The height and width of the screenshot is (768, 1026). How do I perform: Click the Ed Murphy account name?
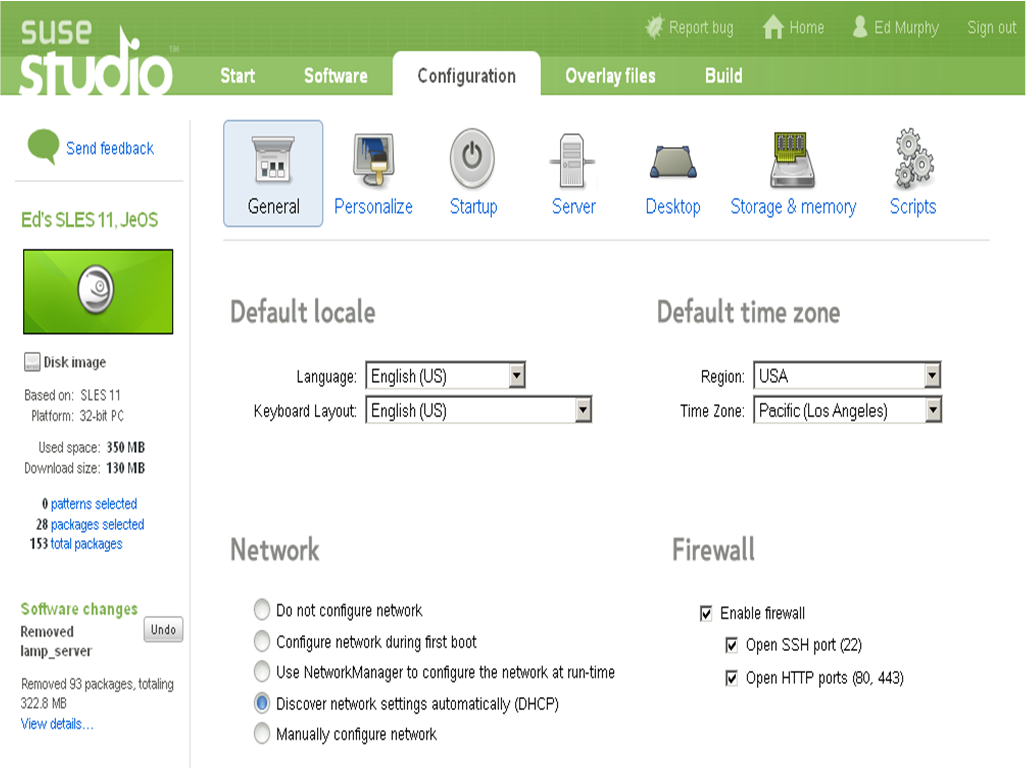click(906, 27)
